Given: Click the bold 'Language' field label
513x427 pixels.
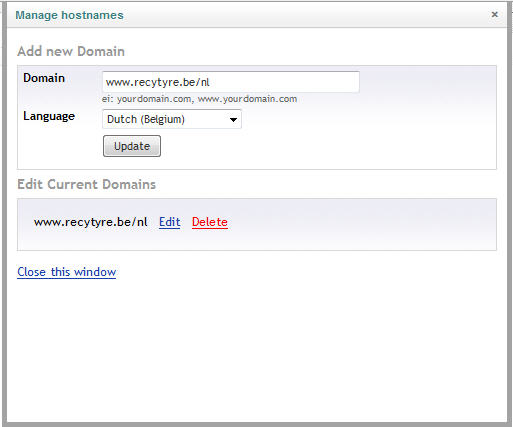Looking at the screenshot, I should tap(49, 116).
